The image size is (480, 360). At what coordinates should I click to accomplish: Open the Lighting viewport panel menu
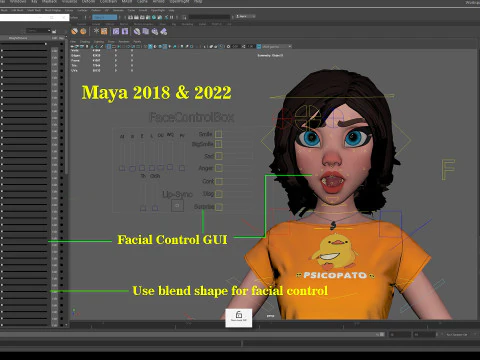coord(99,42)
